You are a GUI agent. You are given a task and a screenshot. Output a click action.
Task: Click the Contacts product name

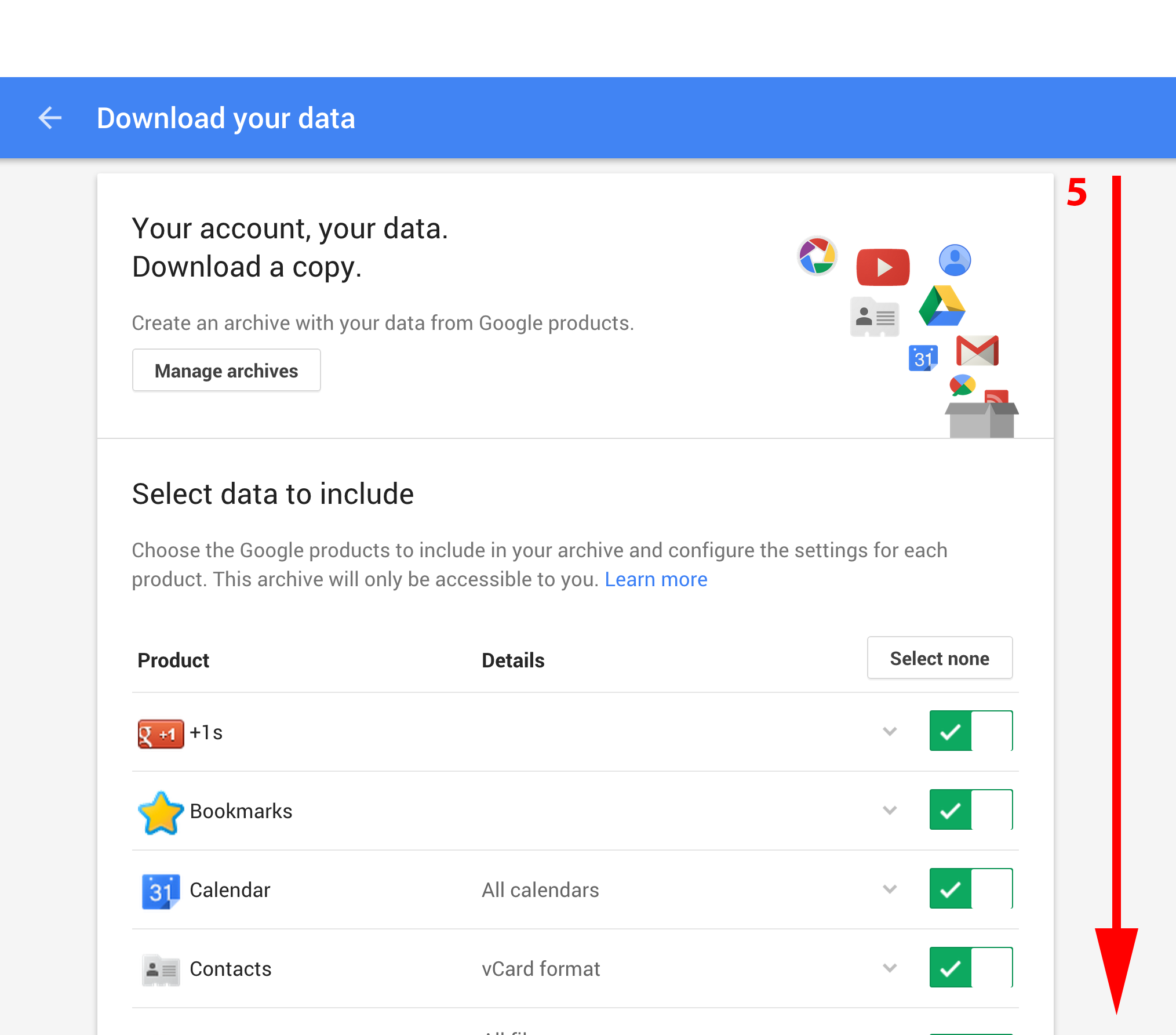pos(231,968)
